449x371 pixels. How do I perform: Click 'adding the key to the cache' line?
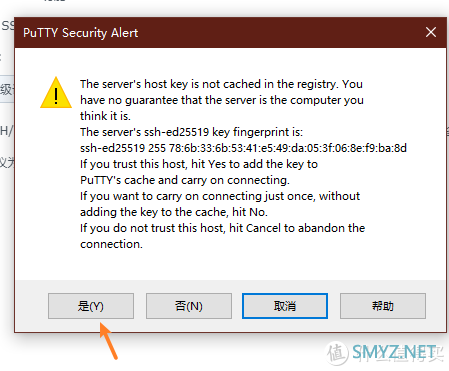(x=174, y=212)
